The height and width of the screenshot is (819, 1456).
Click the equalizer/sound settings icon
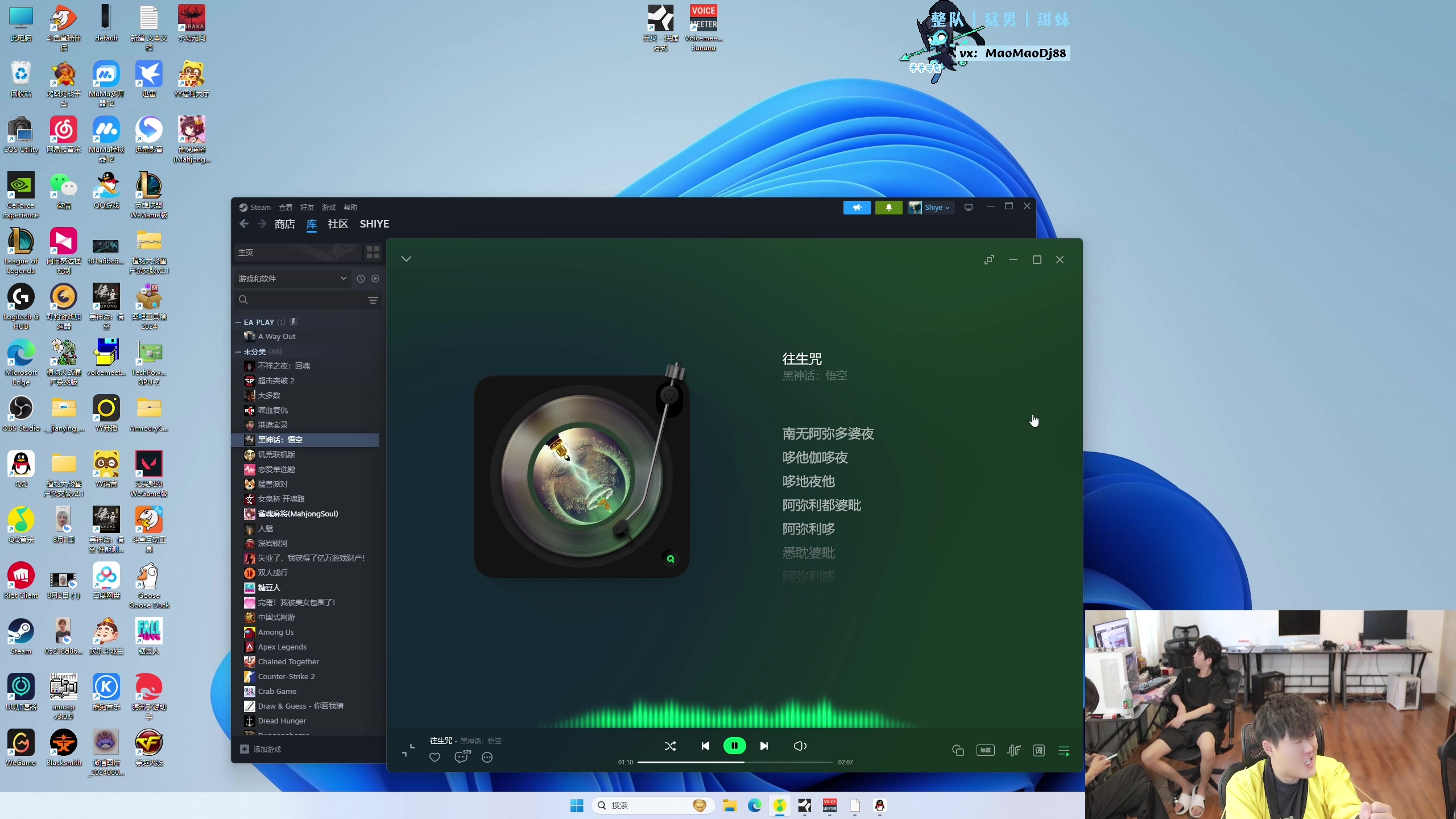pyautogui.click(x=1013, y=750)
